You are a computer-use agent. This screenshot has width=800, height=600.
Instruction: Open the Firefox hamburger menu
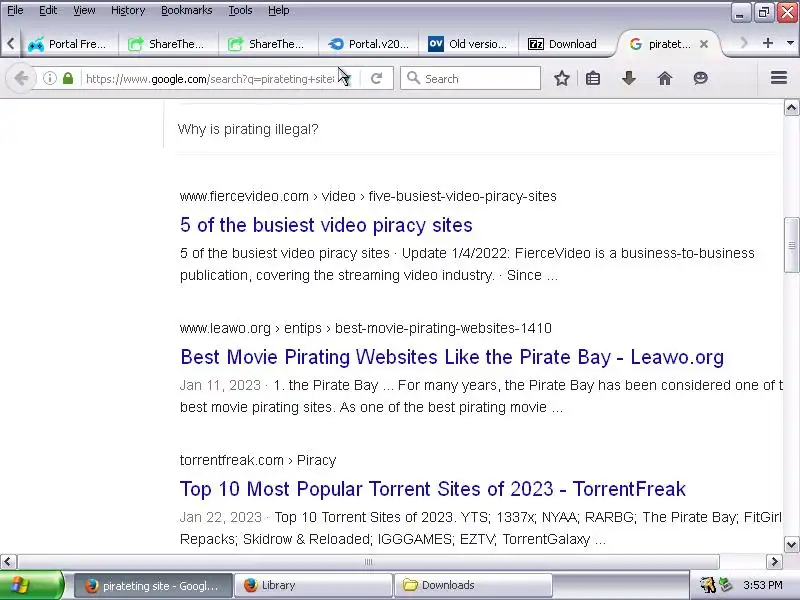pos(779,78)
